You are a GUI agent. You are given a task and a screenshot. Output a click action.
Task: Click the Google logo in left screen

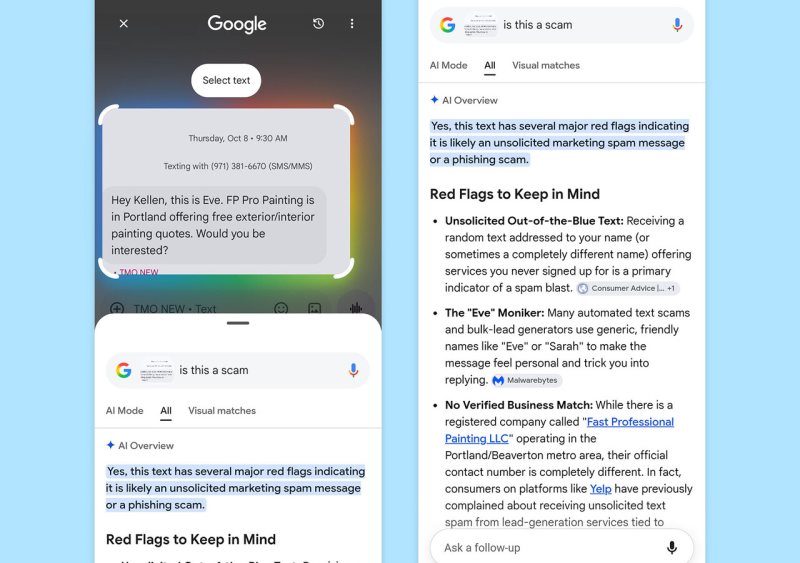(237, 23)
